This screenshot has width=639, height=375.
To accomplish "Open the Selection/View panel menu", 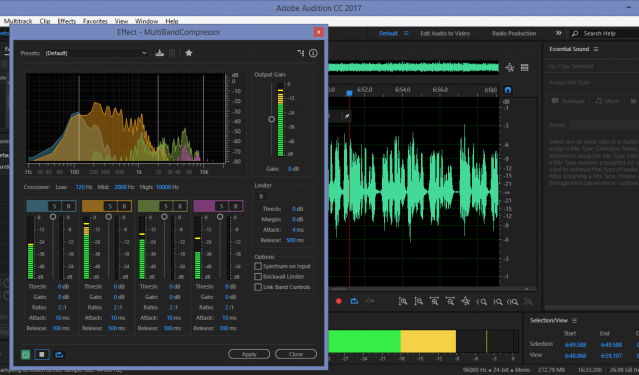I will (574, 320).
